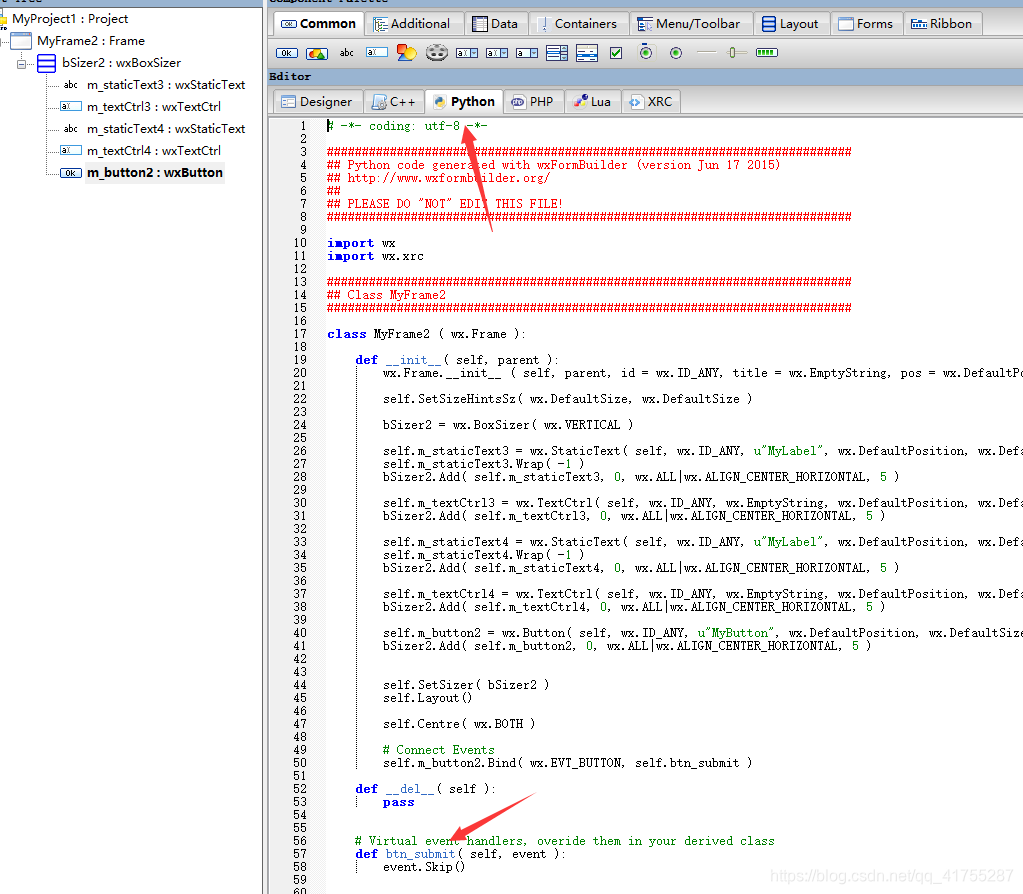Click the m_button2 OK icon in tree

click(70, 173)
